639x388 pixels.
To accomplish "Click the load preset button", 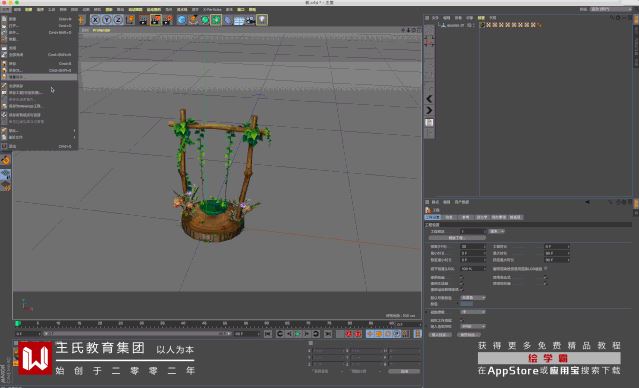I will coord(440,335).
